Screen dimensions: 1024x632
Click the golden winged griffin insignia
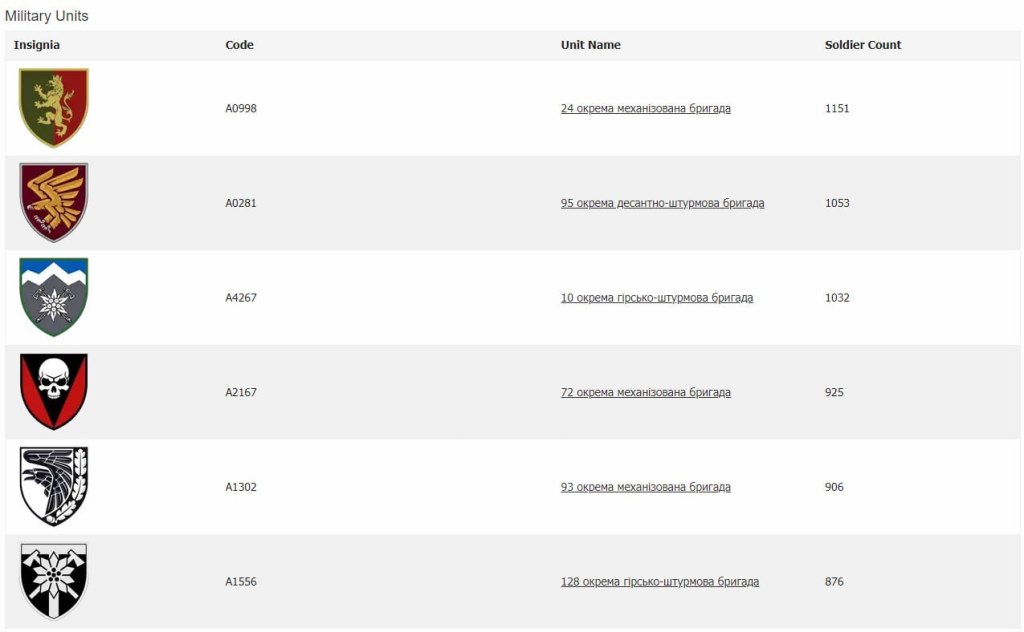[x=54, y=203]
